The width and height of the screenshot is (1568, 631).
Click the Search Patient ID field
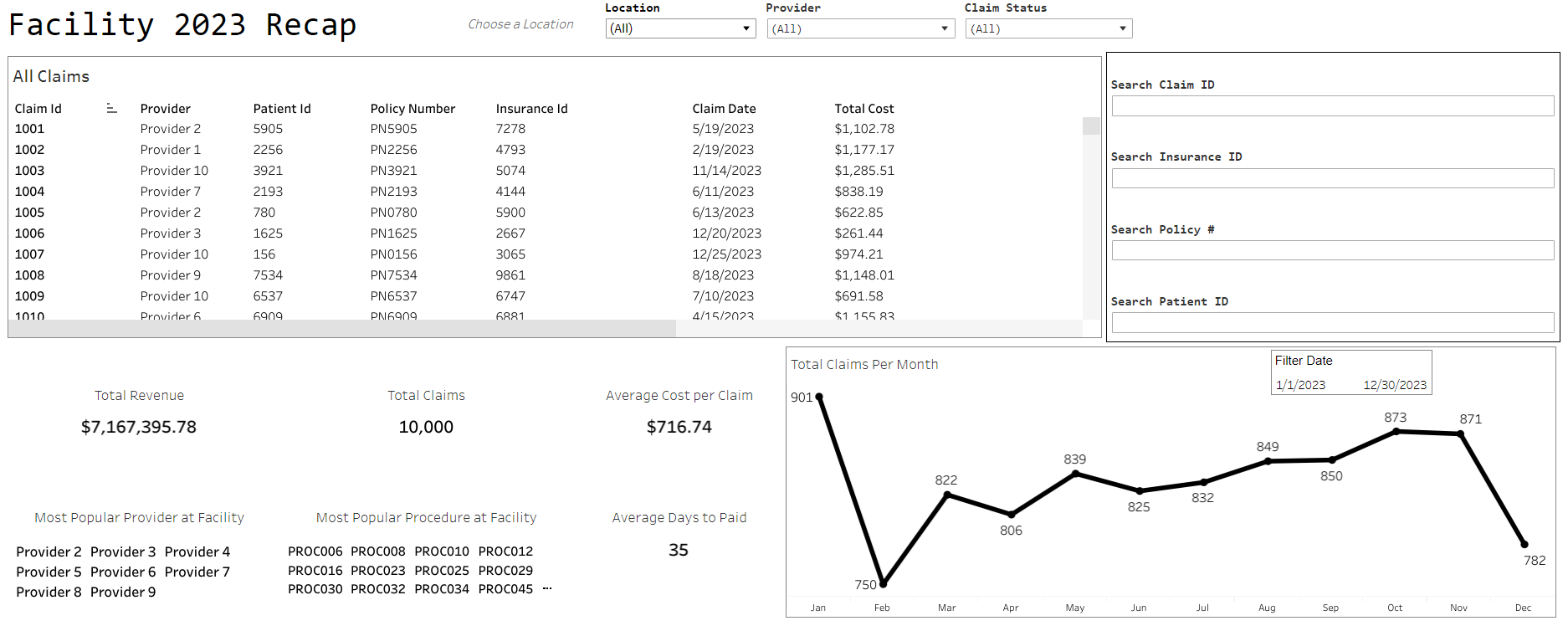(x=1332, y=322)
